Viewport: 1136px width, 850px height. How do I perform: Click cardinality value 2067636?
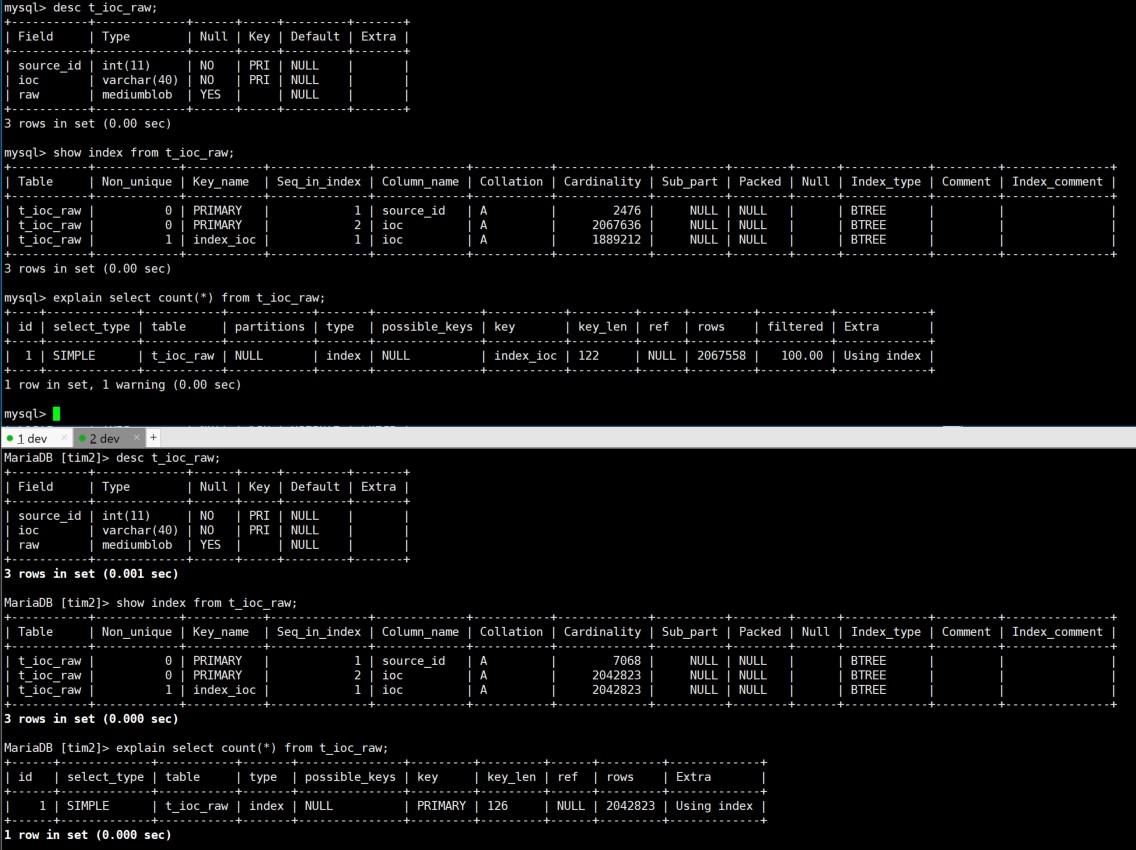617,225
